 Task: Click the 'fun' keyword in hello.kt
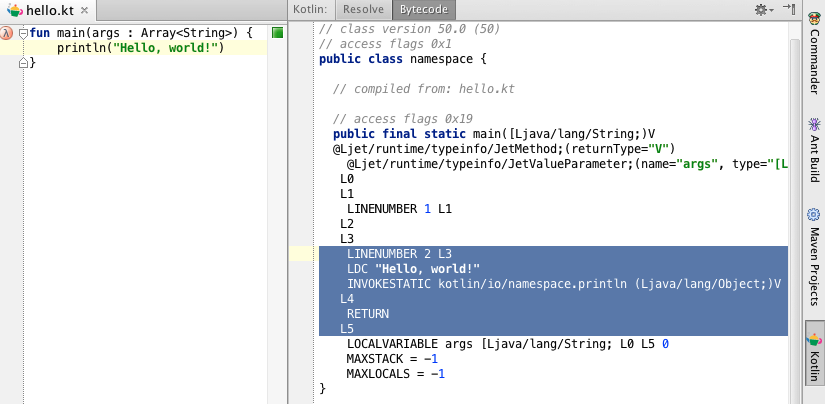click(40, 33)
